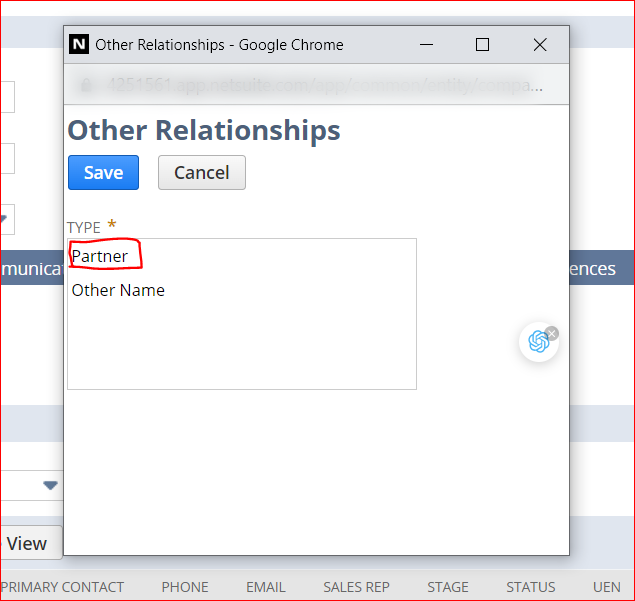The height and width of the screenshot is (601, 635).
Task: Minimize the Other Relationships popup window
Action: pos(426,45)
